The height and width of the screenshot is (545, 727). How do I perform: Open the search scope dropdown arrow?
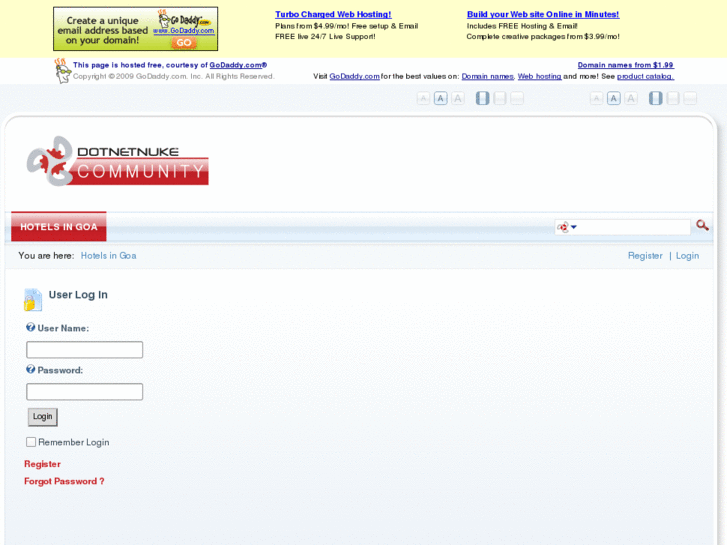click(x=574, y=227)
